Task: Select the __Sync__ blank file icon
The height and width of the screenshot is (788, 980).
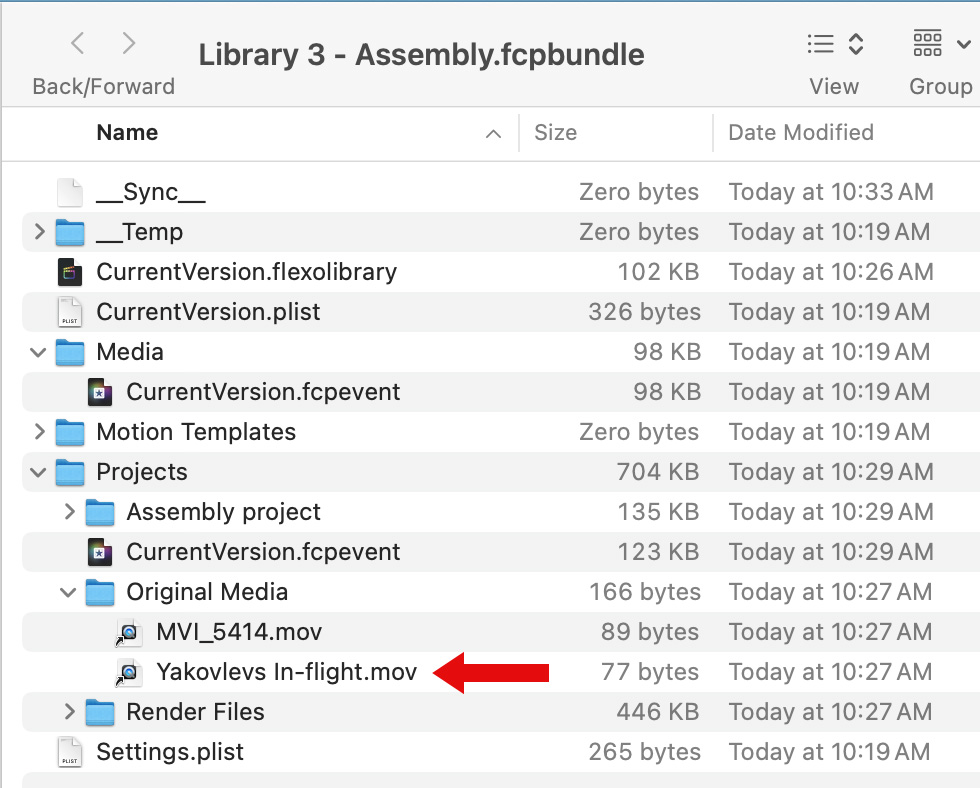Action: coord(69,192)
